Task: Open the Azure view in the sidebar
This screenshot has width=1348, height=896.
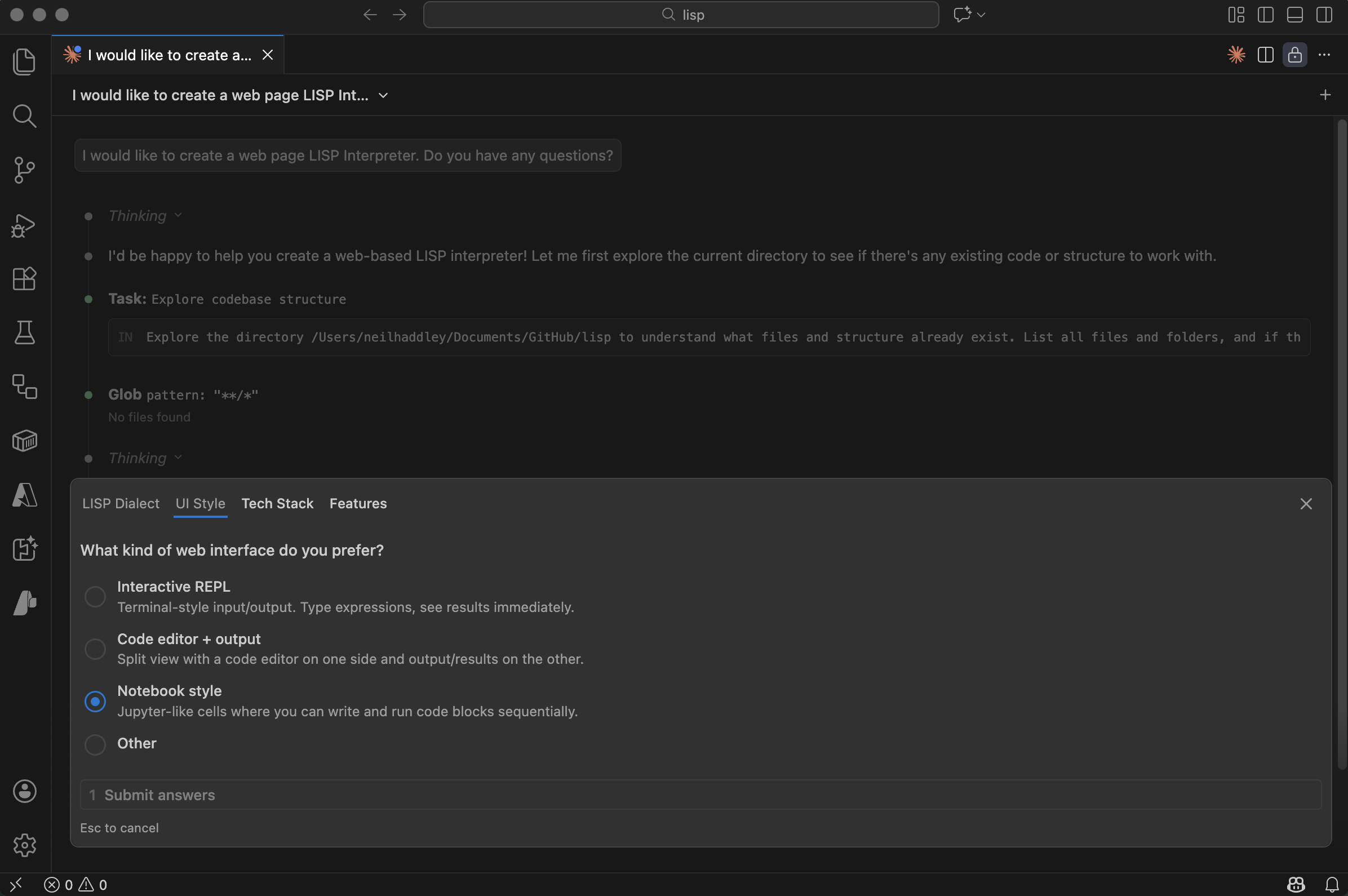Action: (x=24, y=495)
